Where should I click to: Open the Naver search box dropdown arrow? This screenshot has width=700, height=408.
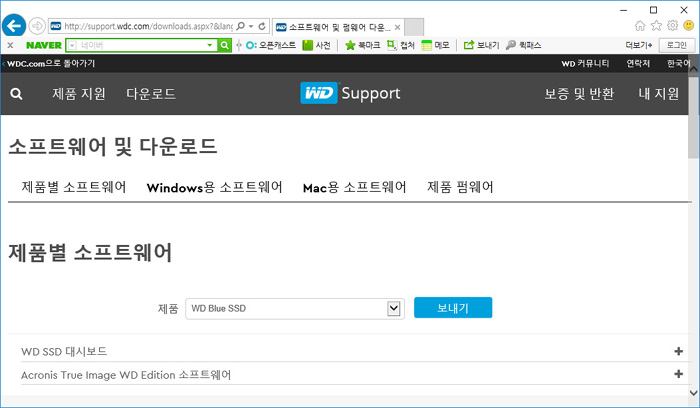[x=209, y=45]
